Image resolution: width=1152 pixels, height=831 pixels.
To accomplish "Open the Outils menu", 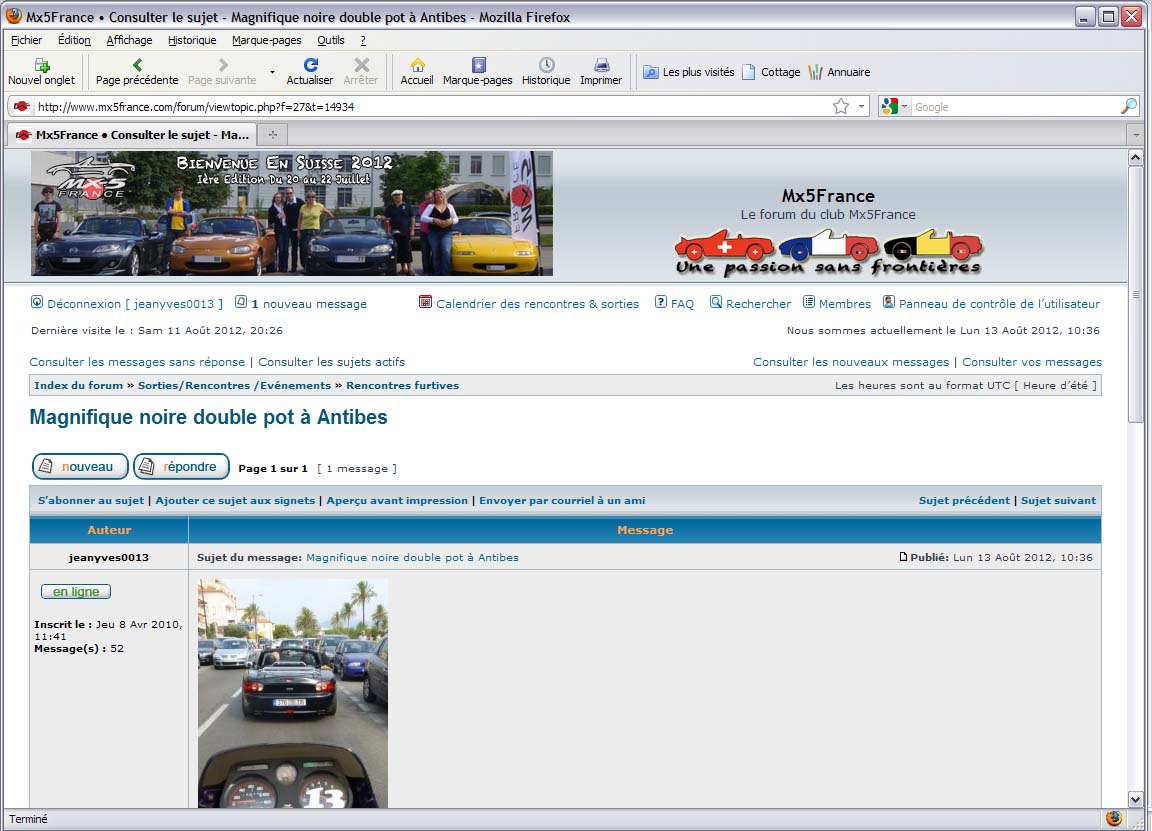I will point(331,40).
